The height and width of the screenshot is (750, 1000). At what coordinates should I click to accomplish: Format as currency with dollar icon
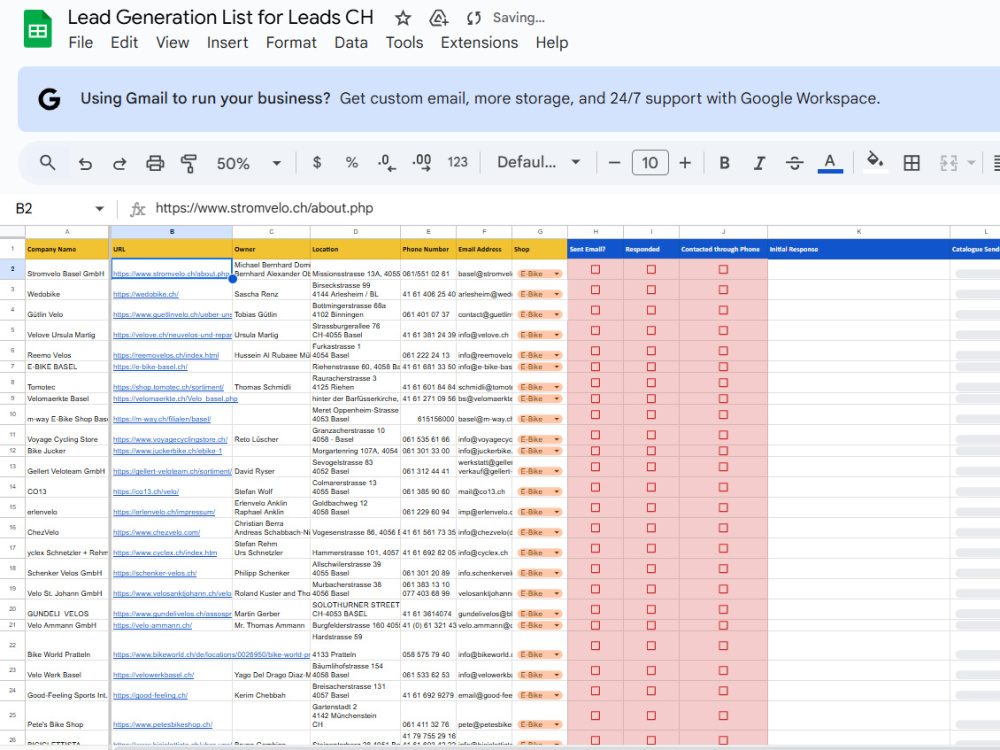click(x=317, y=163)
